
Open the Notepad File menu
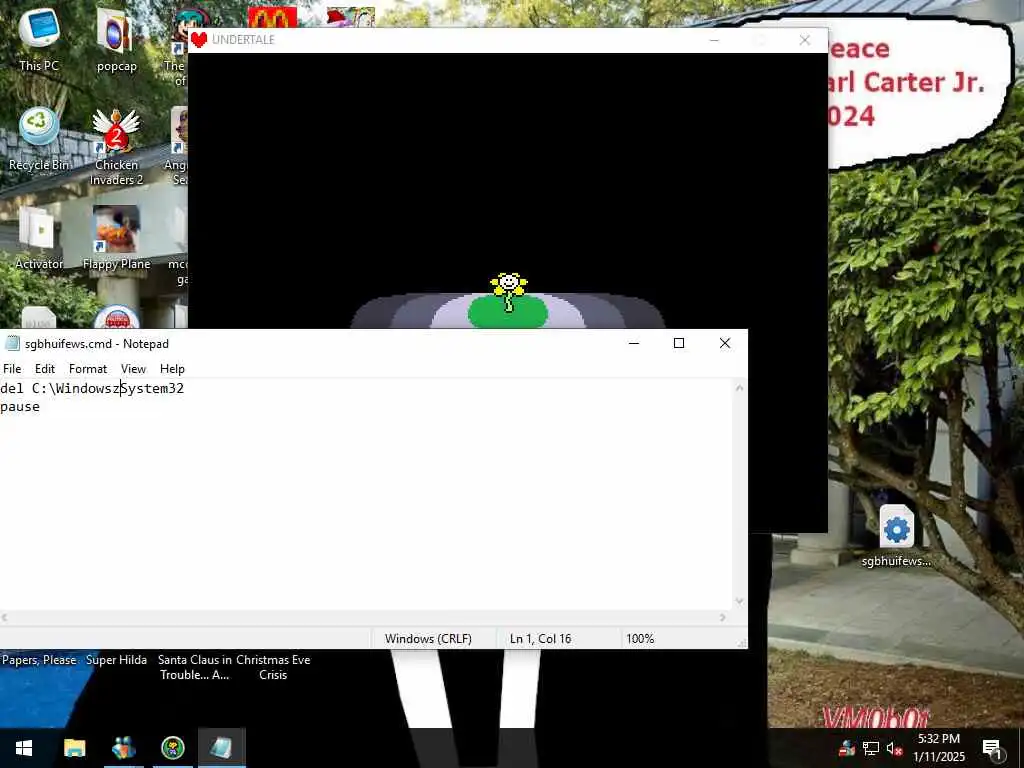(x=12, y=369)
